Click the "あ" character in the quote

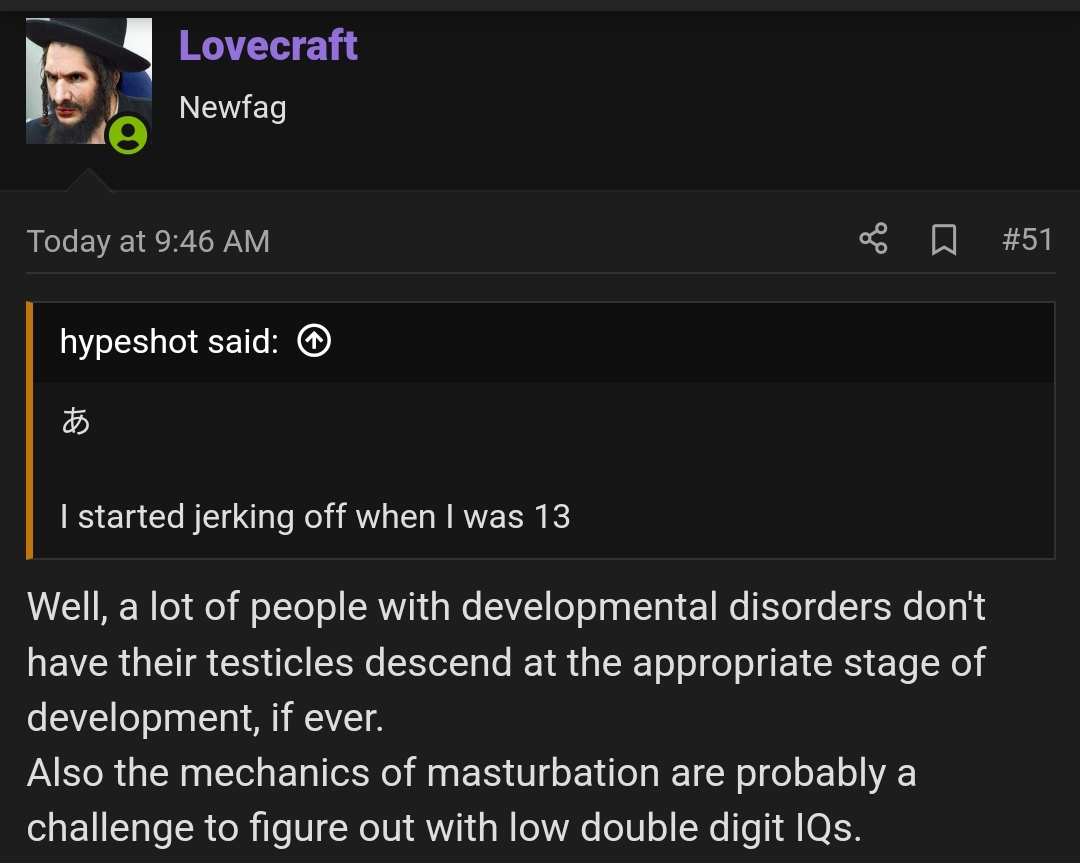76,421
